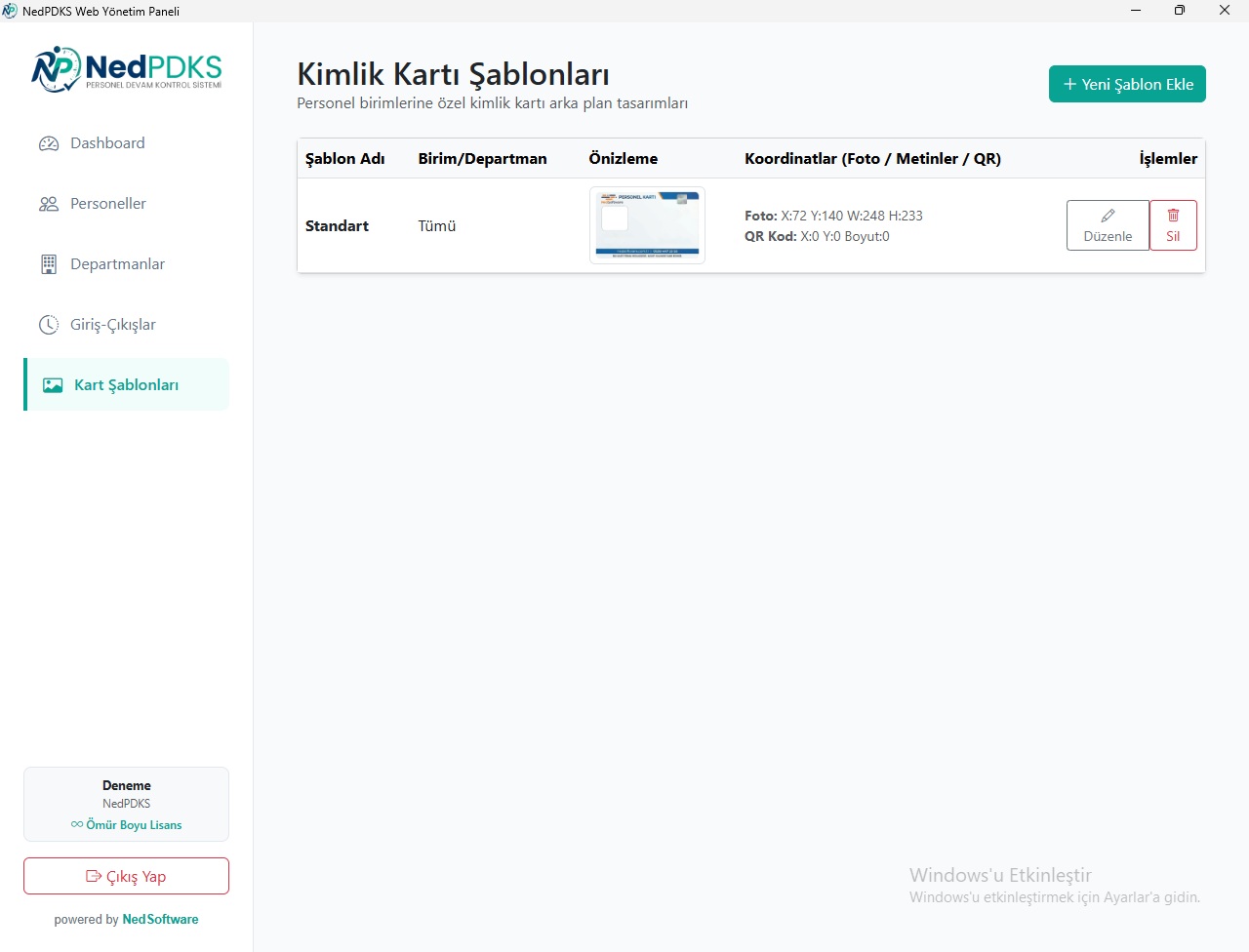This screenshot has width=1249, height=952.
Task: Click the NedPDKS logo in sidebar
Action: point(127,69)
